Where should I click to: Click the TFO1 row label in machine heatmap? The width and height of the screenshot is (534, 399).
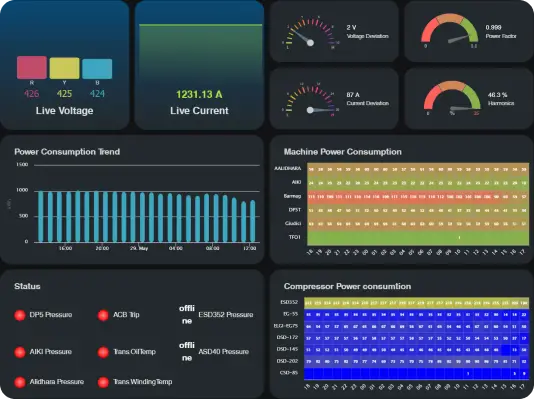pos(295,237)
